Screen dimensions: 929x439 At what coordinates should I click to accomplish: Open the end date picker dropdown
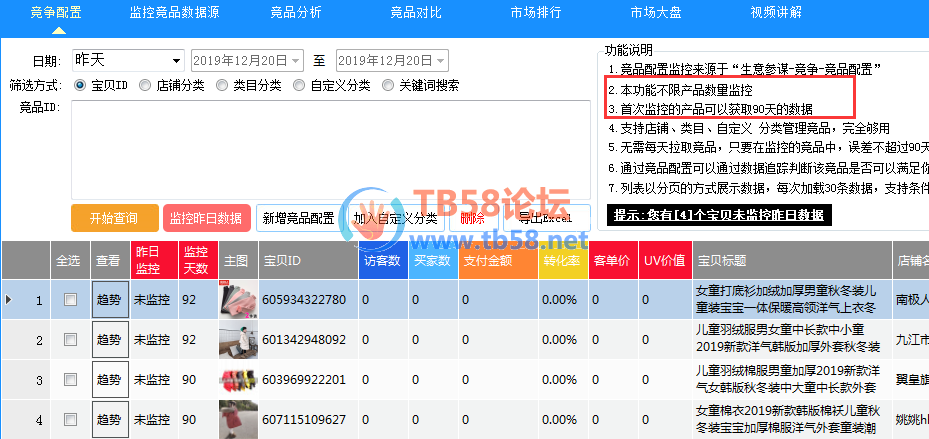(x=441, y=60)
